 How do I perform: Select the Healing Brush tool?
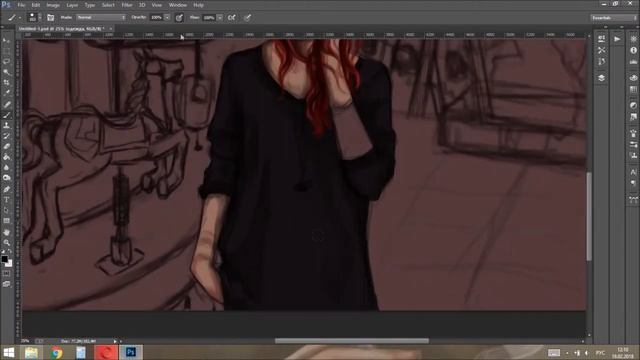(x=7, y=104)
